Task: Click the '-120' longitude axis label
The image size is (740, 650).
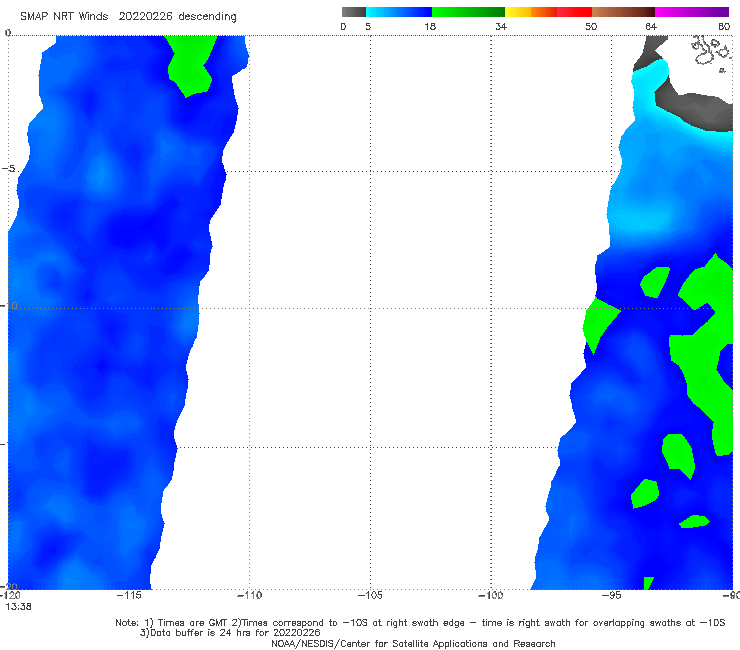Action: (10, 595)
